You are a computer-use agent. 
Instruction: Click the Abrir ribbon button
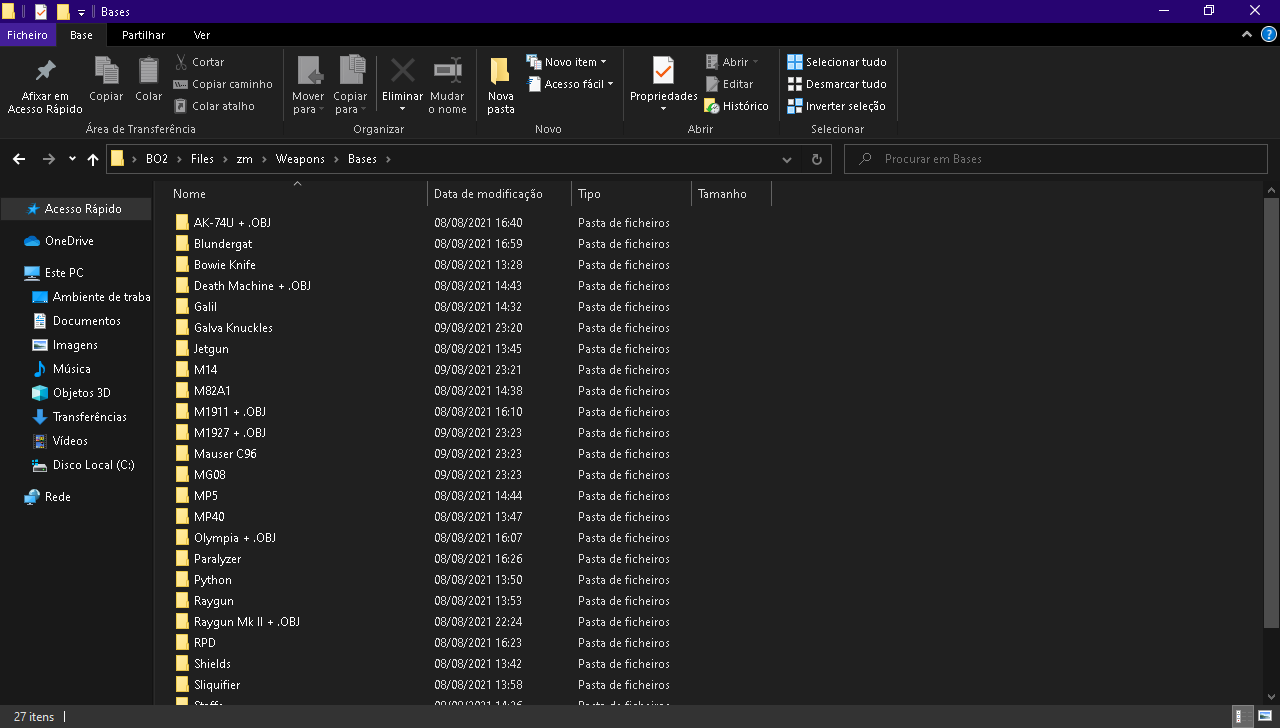[x=732, y=62]
